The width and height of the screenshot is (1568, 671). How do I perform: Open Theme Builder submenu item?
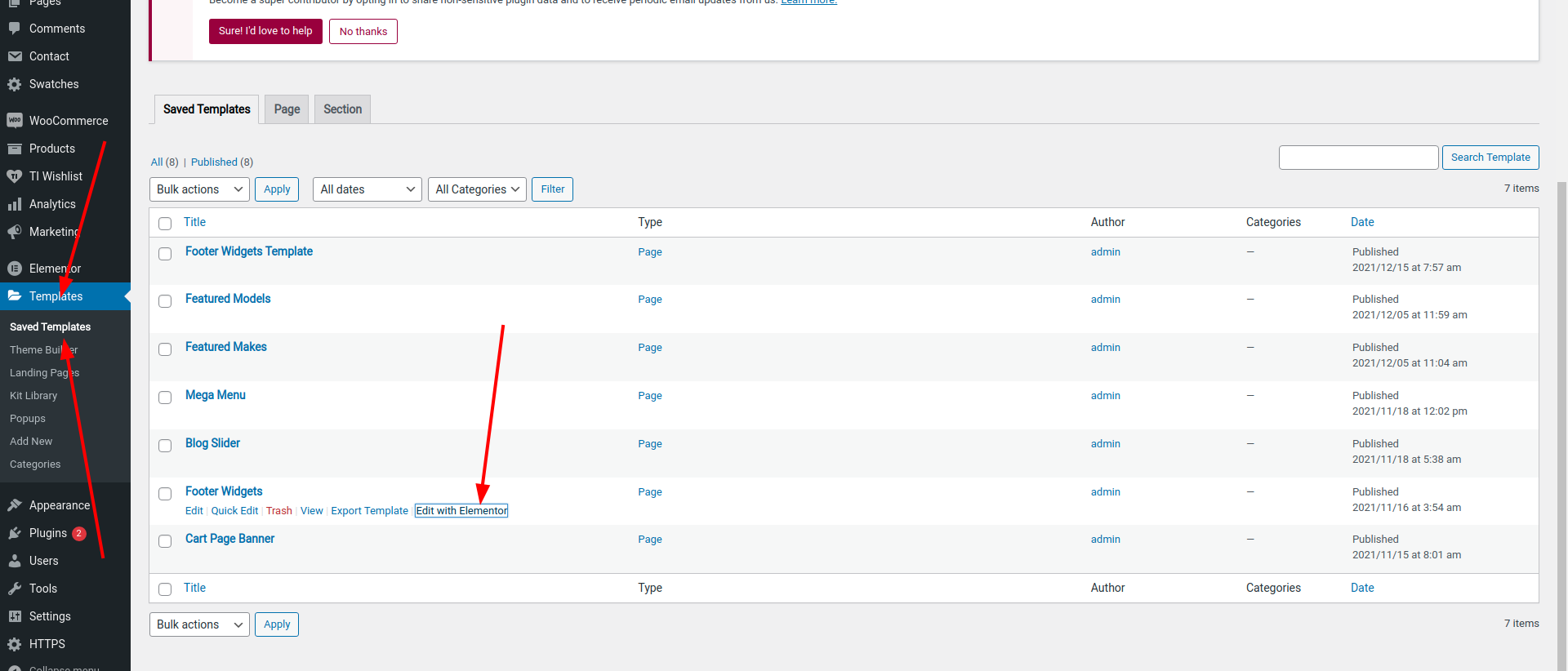pos(43,349)
